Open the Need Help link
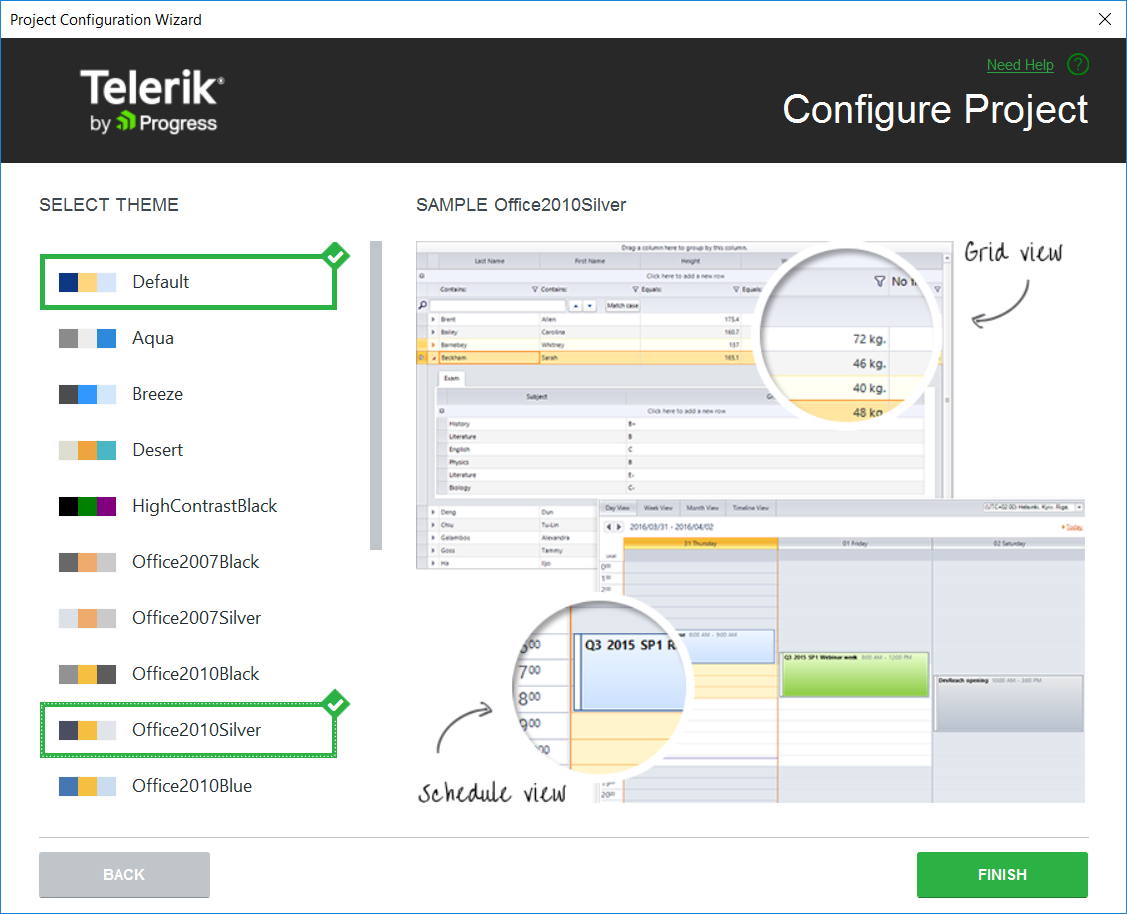Screen dimensions: 1127x914 click(1019, 65)
